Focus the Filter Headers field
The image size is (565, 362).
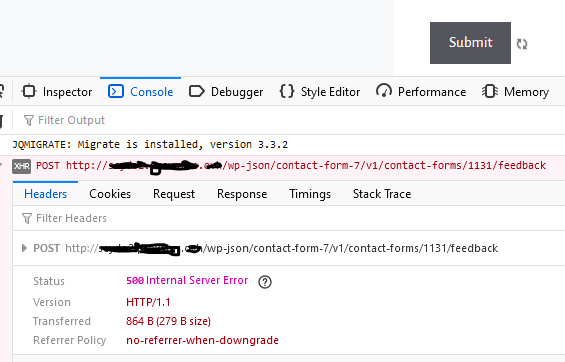288,218
